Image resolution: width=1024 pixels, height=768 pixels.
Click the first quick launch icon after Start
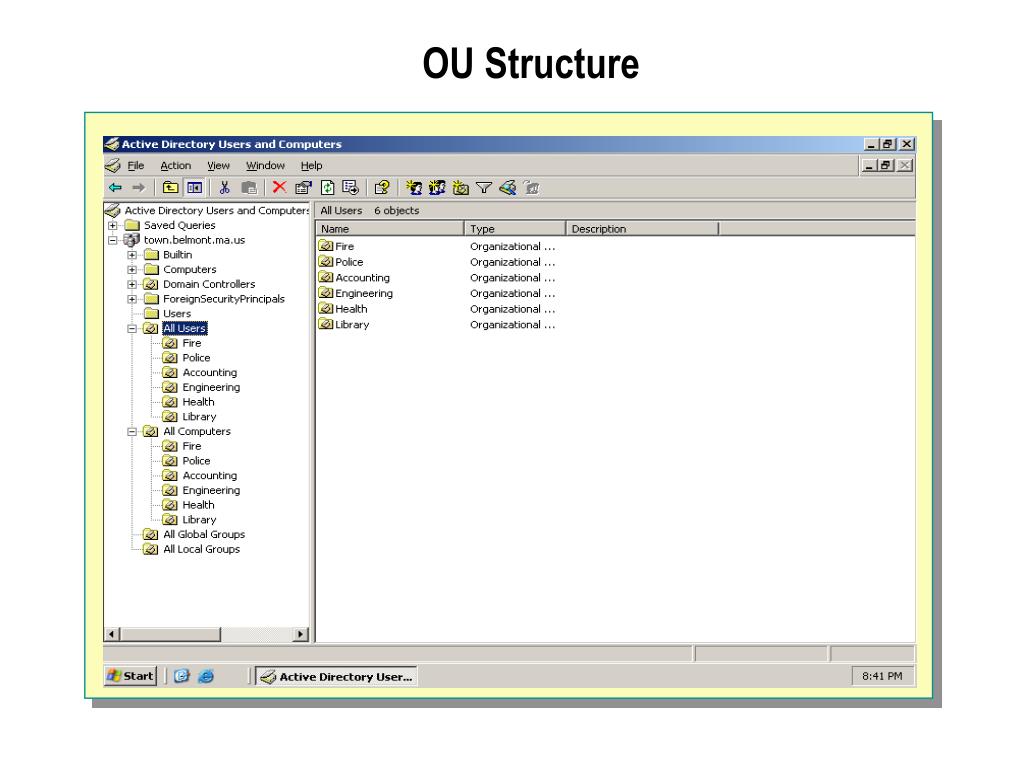click(x=182, y=677)
